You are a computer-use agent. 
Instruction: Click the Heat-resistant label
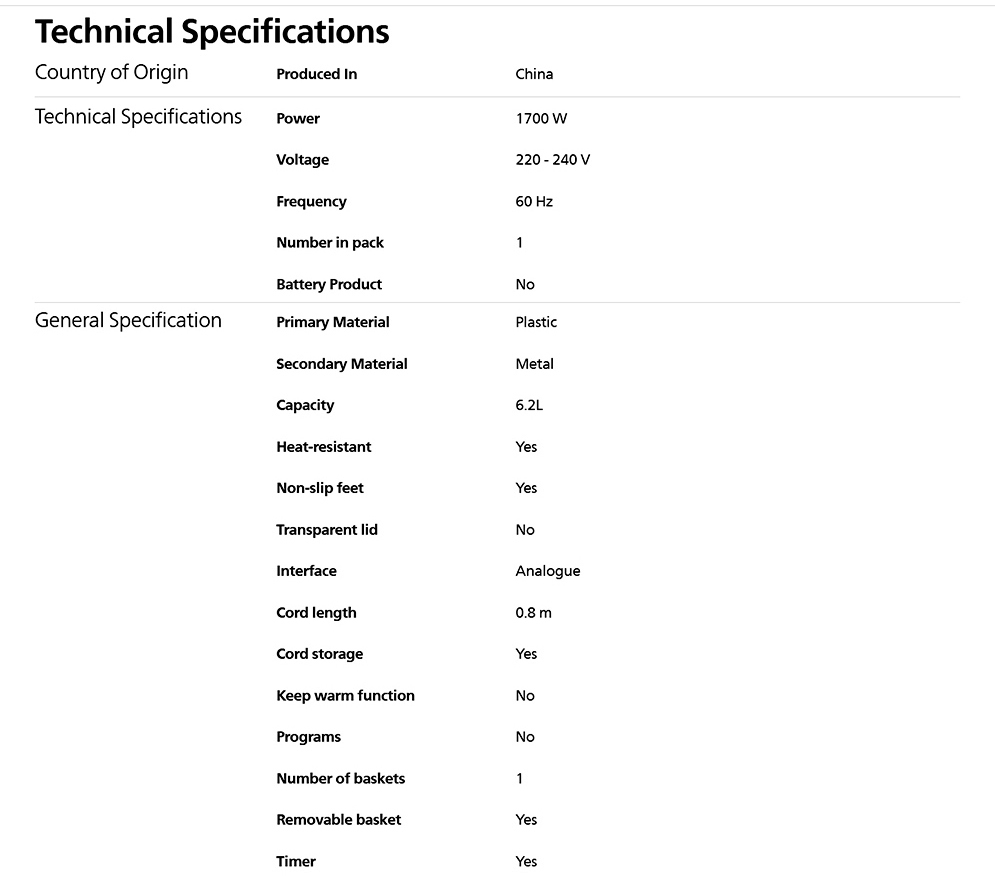[x=324, y=447]
